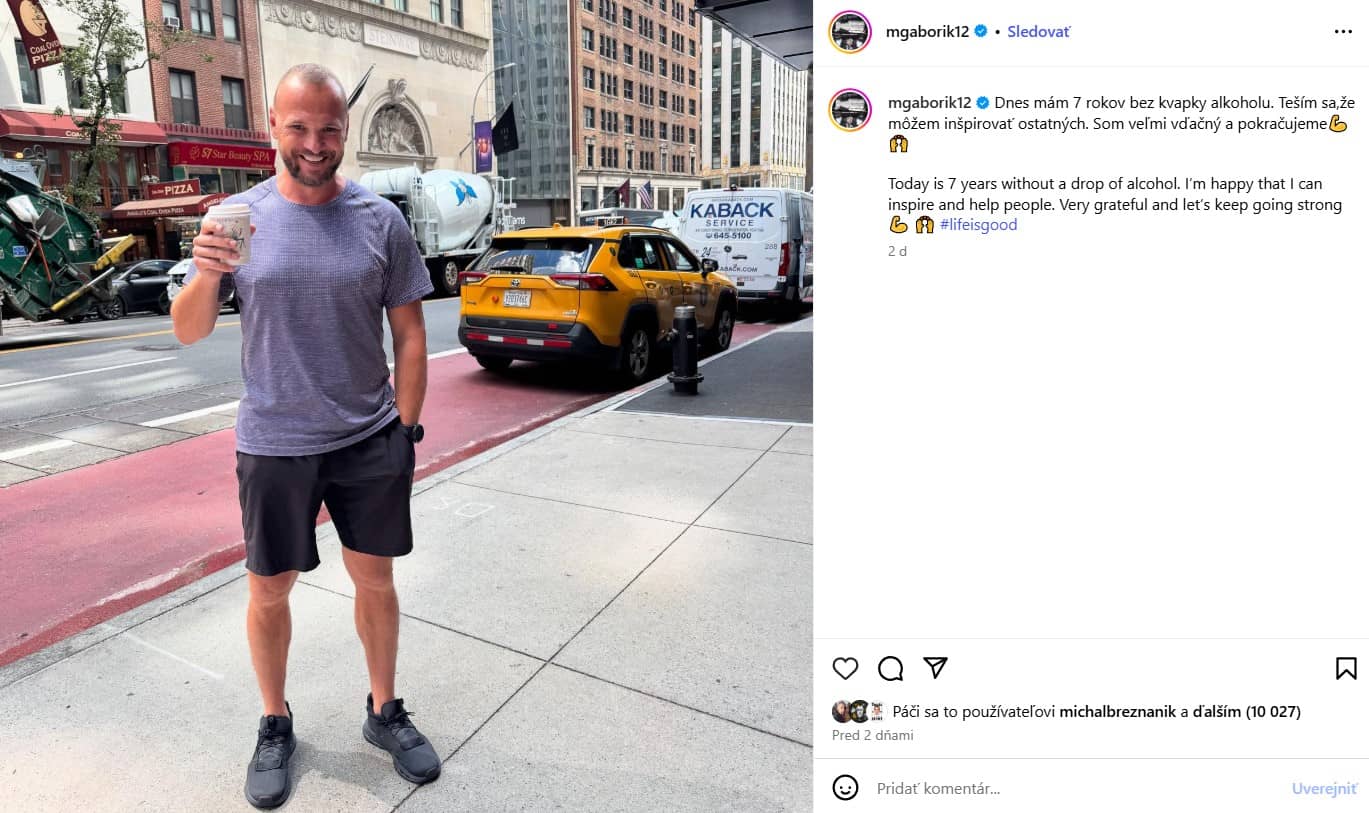This screenshot has width=1369, height=813.
Task: Click the caption profile avatar
Action: [850, 110]
